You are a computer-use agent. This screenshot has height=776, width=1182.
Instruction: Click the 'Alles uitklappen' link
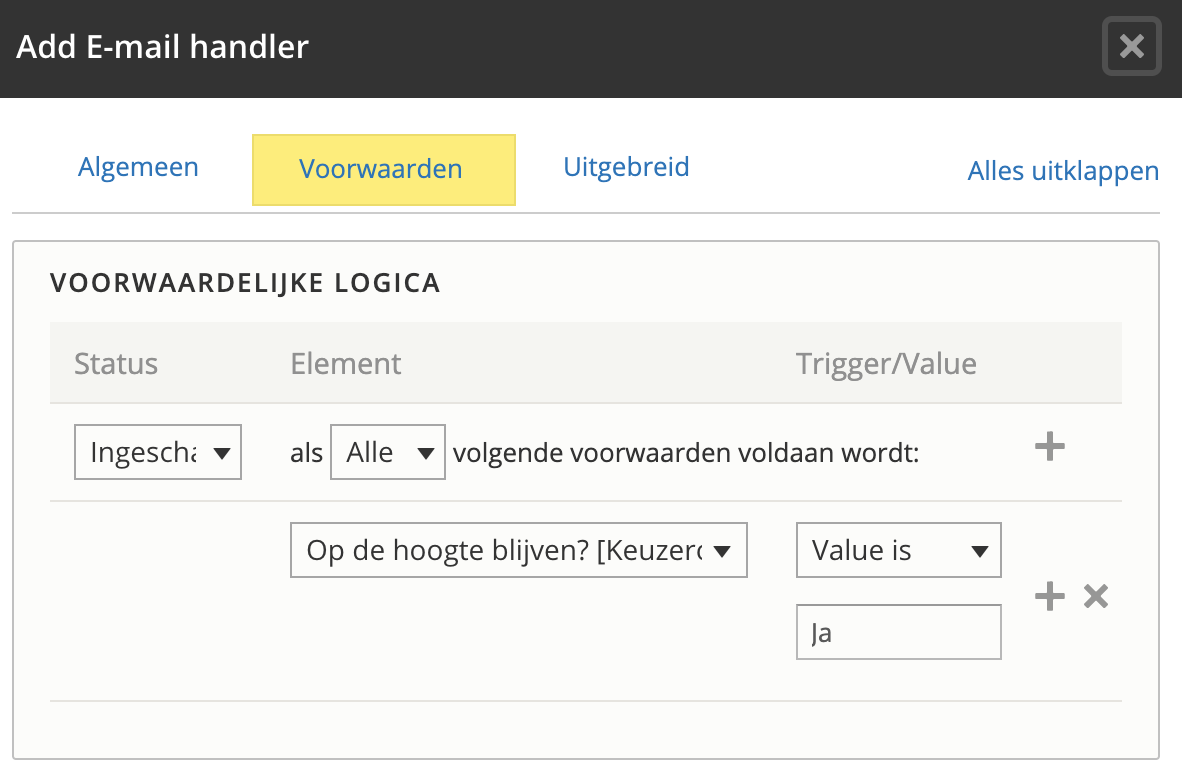click(x=1063, y=171)
